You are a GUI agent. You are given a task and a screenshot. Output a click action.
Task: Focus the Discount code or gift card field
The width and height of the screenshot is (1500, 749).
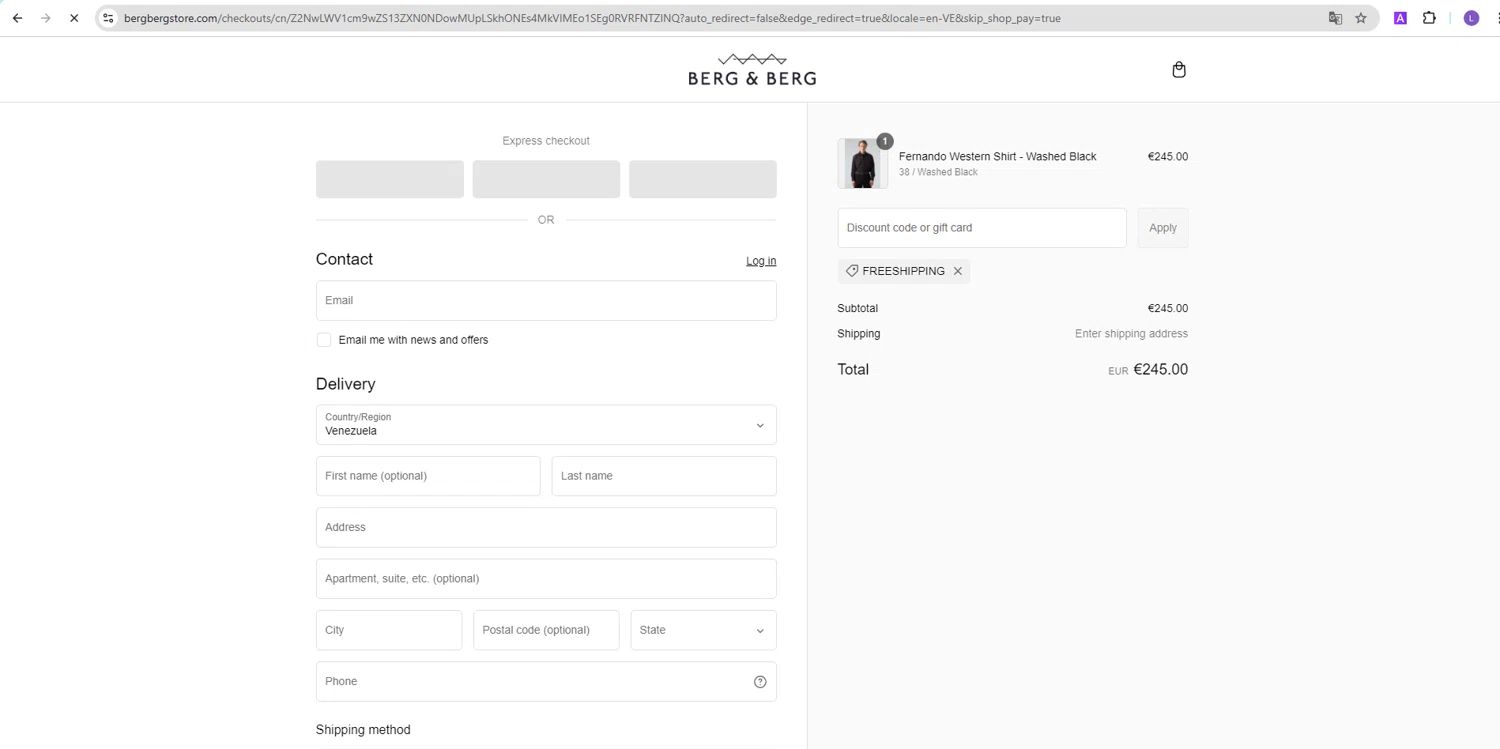click(x=982, y=228)
